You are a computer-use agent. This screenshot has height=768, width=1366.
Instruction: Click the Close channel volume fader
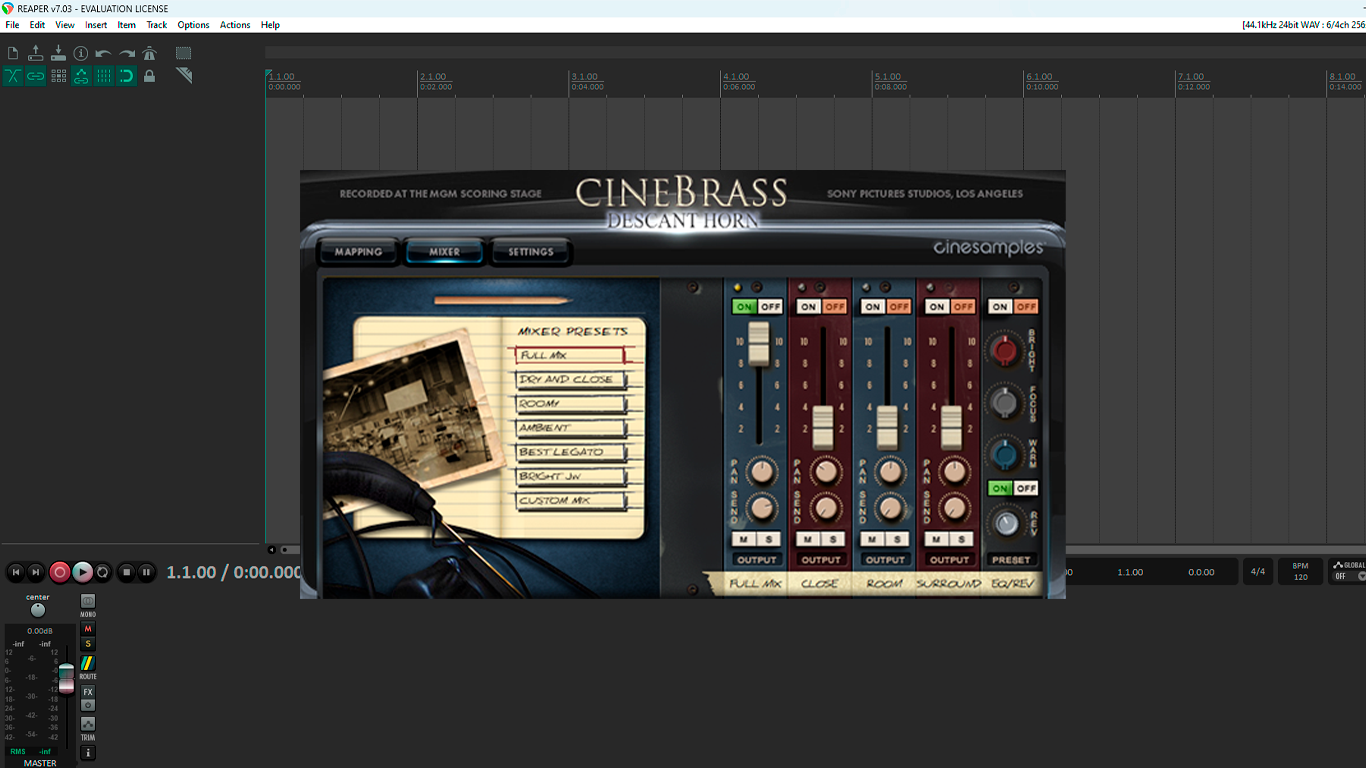point(823,428)
